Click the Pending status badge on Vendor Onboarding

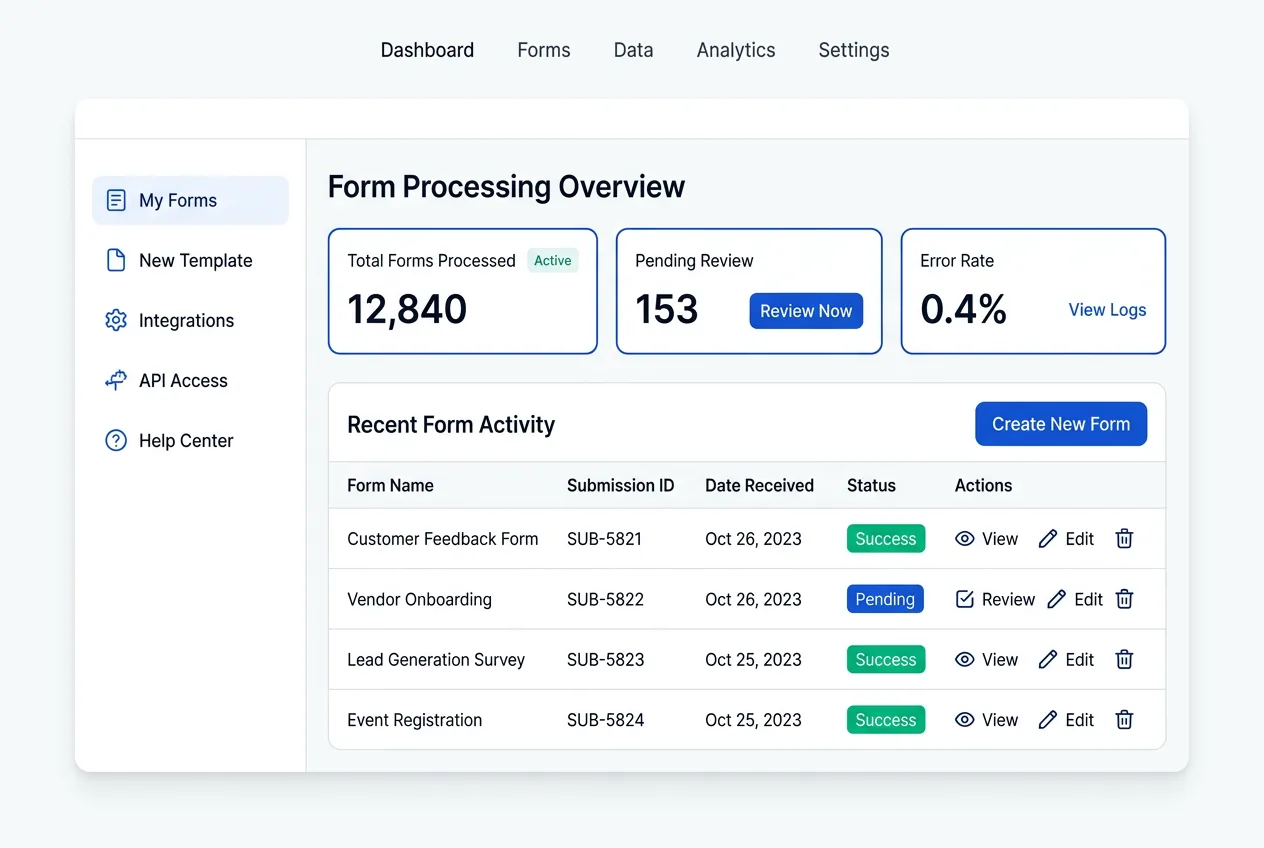click(x=885, y=598)
